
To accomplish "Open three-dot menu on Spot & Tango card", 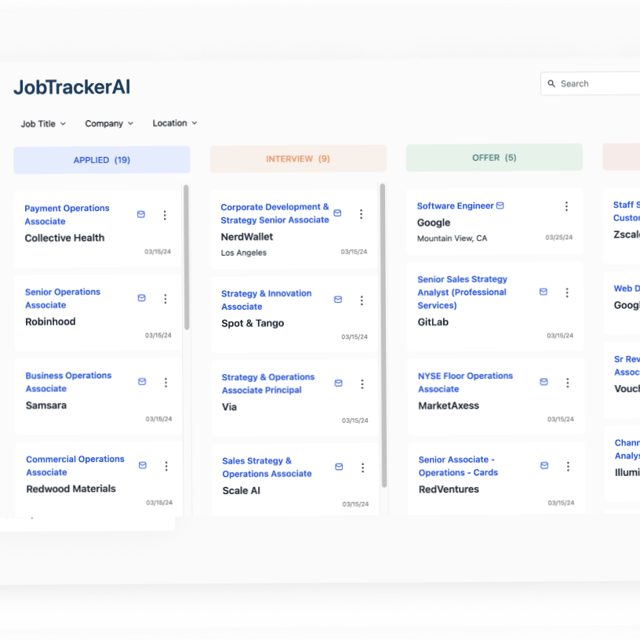I will pos(362,300).
